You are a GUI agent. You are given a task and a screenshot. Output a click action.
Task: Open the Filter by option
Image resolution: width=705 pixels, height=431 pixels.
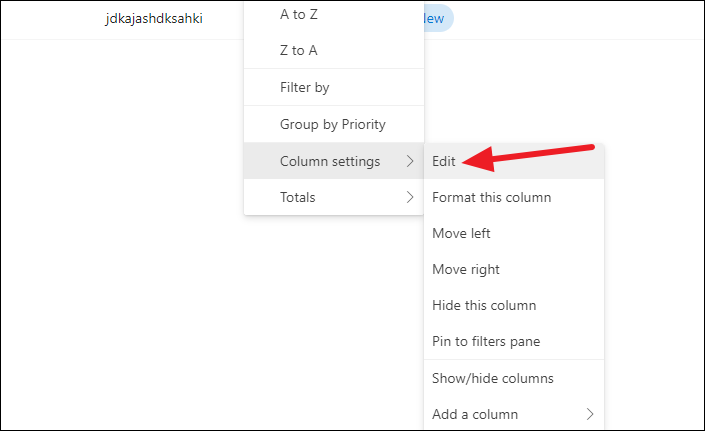click(x=304, y=88)
